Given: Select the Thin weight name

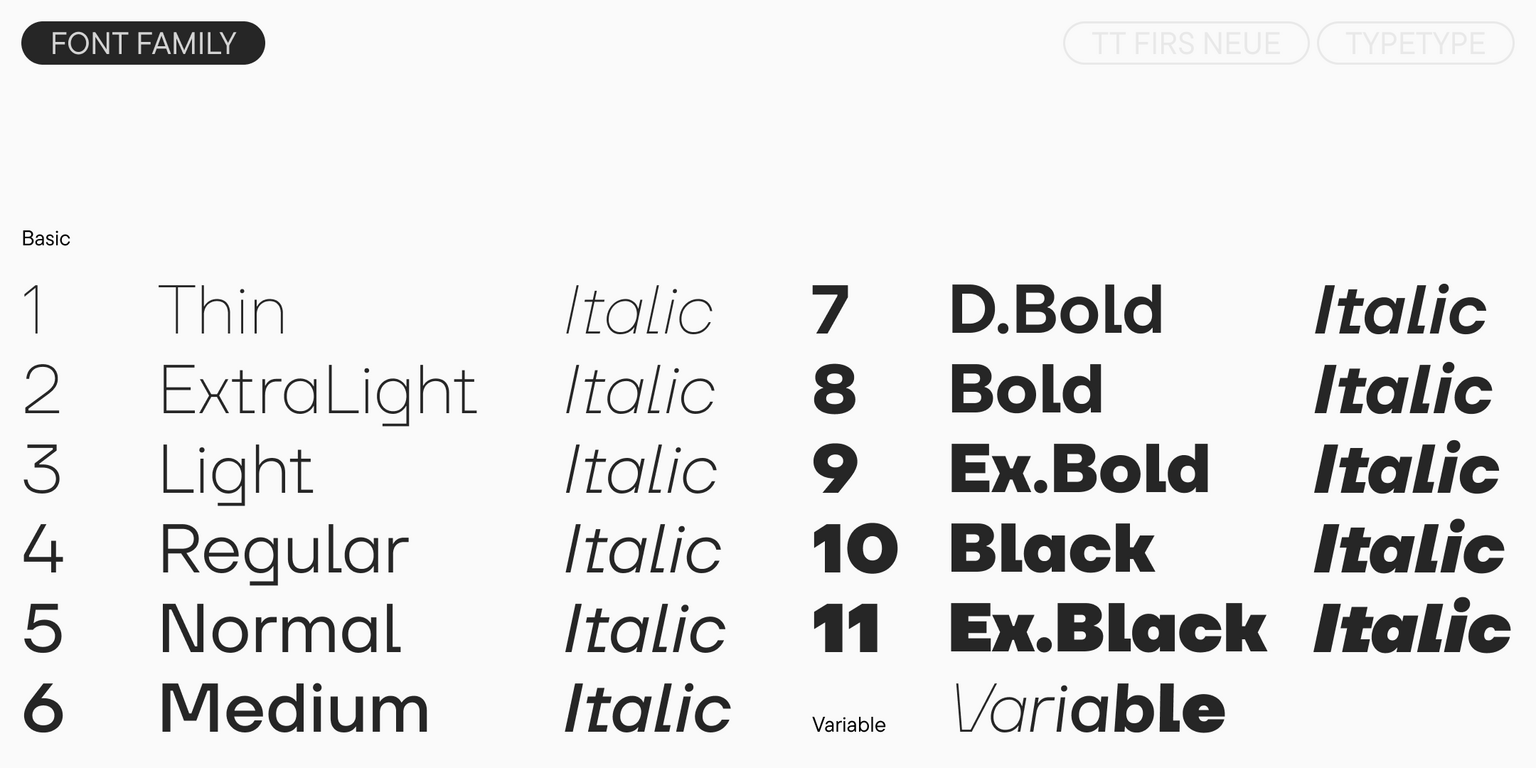Looking at the screenshot, I should 222,310.
